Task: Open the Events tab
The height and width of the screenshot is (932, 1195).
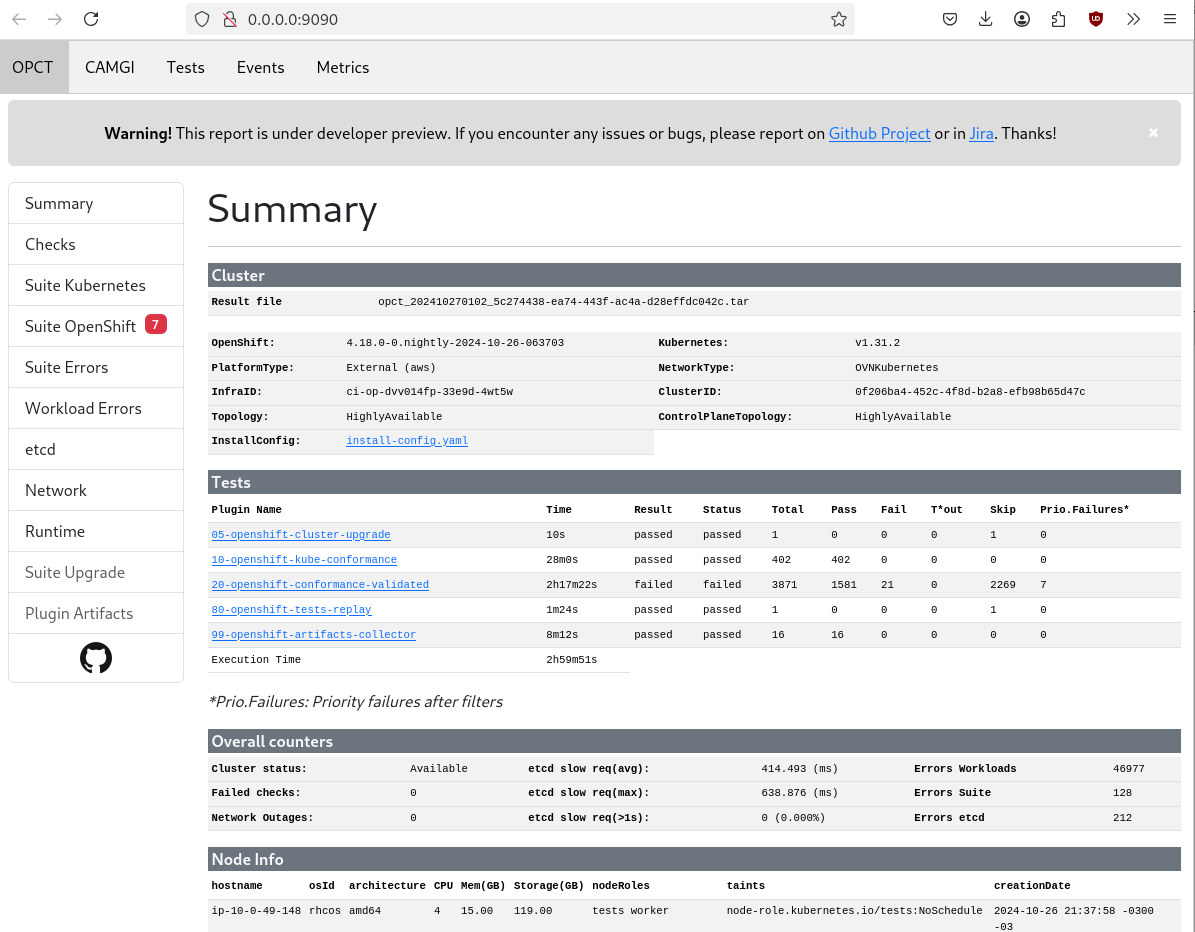Action: click(x=261, y=67)
